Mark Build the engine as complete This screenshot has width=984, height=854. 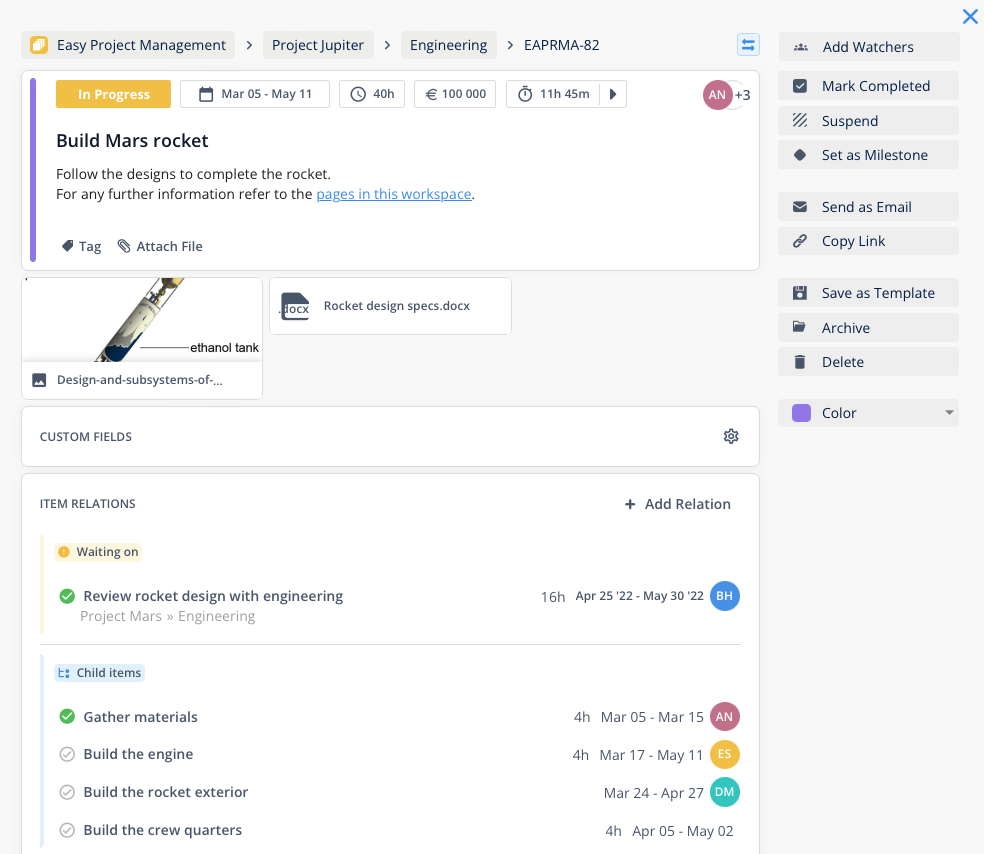click(x=67, y=754)
